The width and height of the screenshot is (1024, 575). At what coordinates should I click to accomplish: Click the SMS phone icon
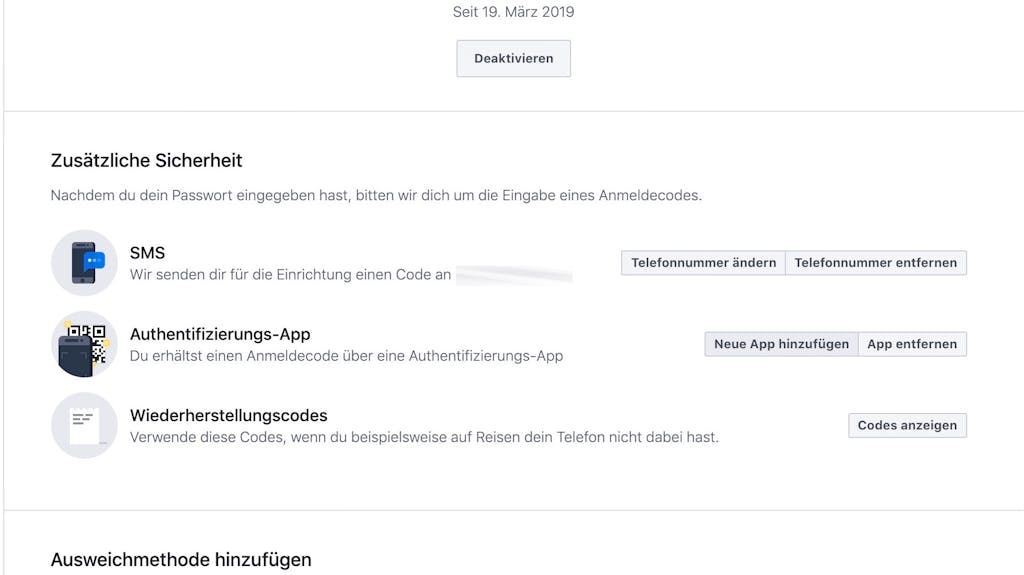click(x=84, y=263)
